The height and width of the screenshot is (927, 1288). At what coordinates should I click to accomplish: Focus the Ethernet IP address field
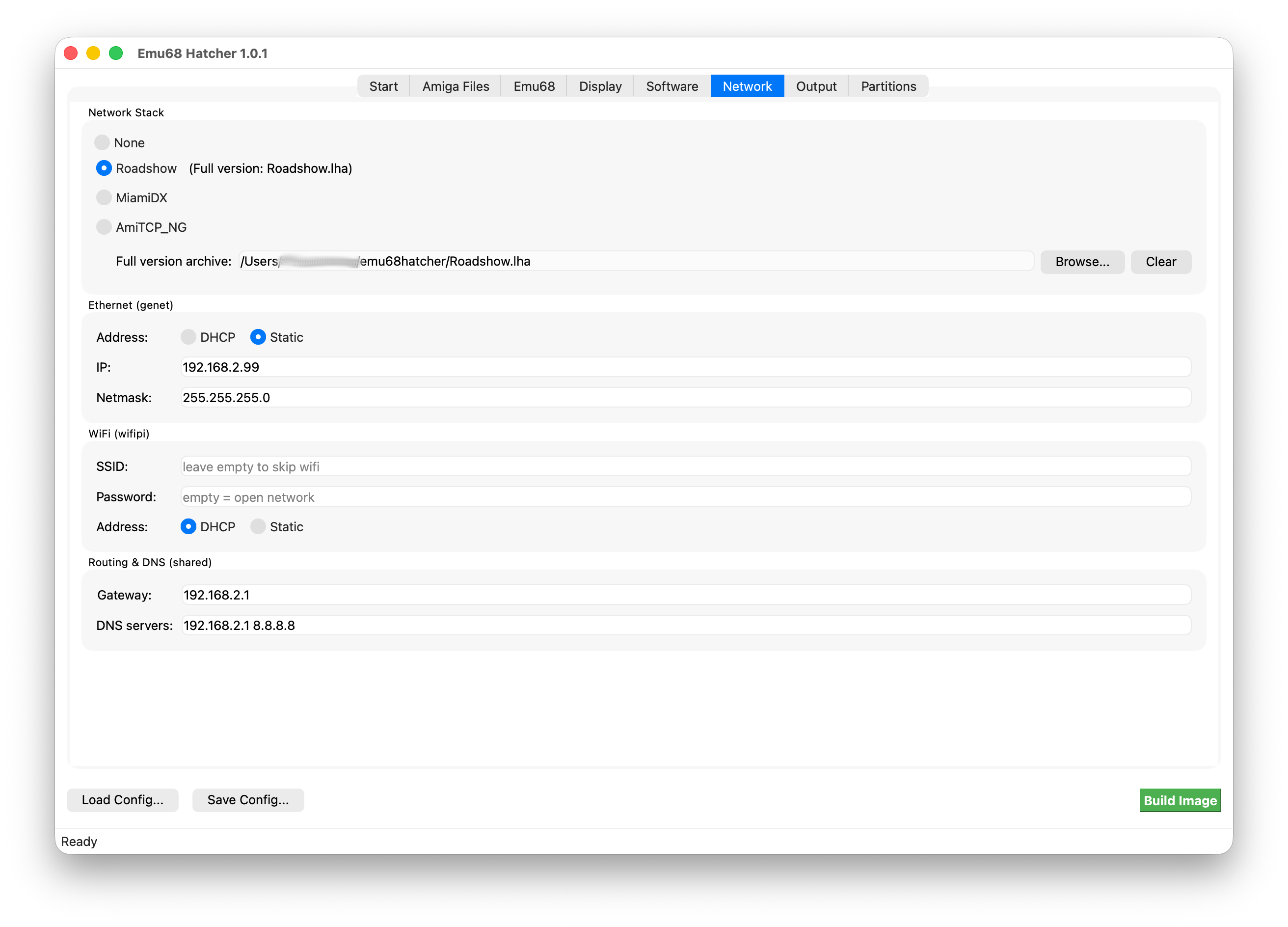tap(685, 367)
